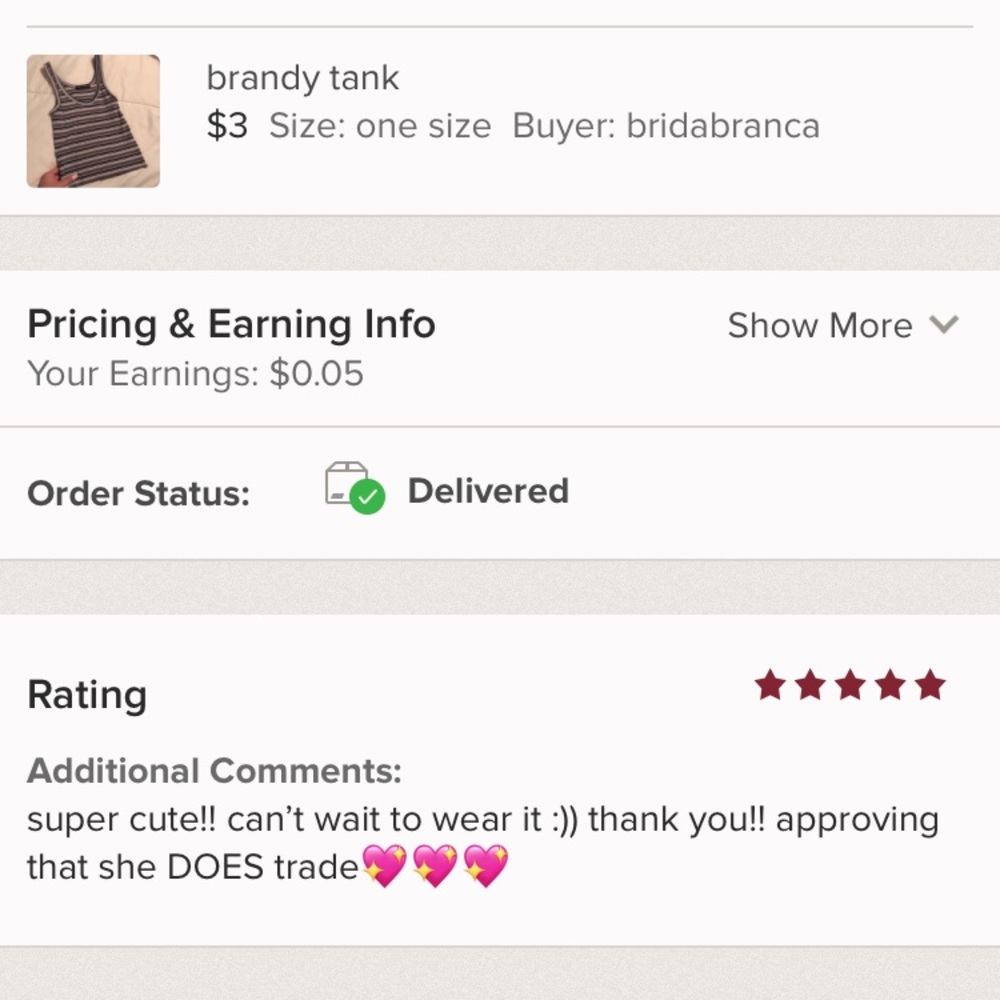Image resolution: width=1000 pixels, height=1000 pixels.
Task: Select the first rating star
Action: pos(772,685)
